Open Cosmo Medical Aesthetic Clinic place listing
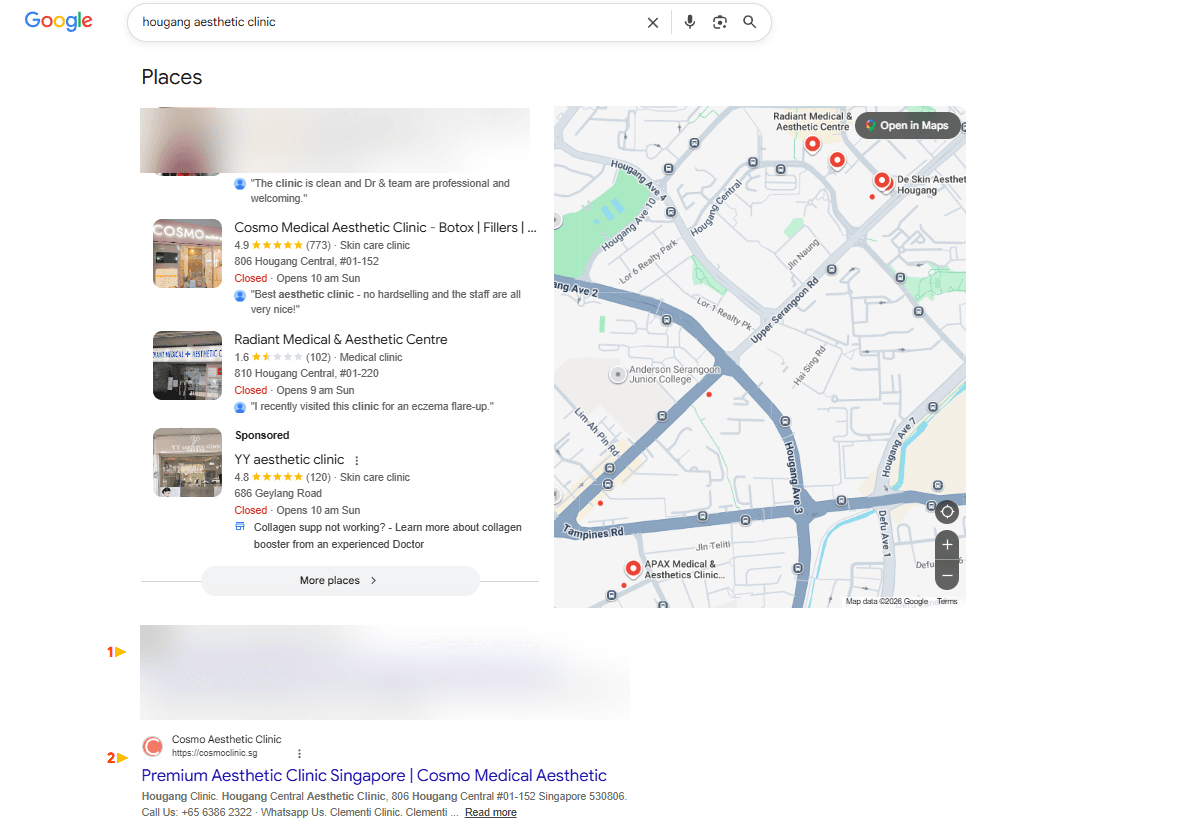The image size is (1200, 828). pos(385,228)
